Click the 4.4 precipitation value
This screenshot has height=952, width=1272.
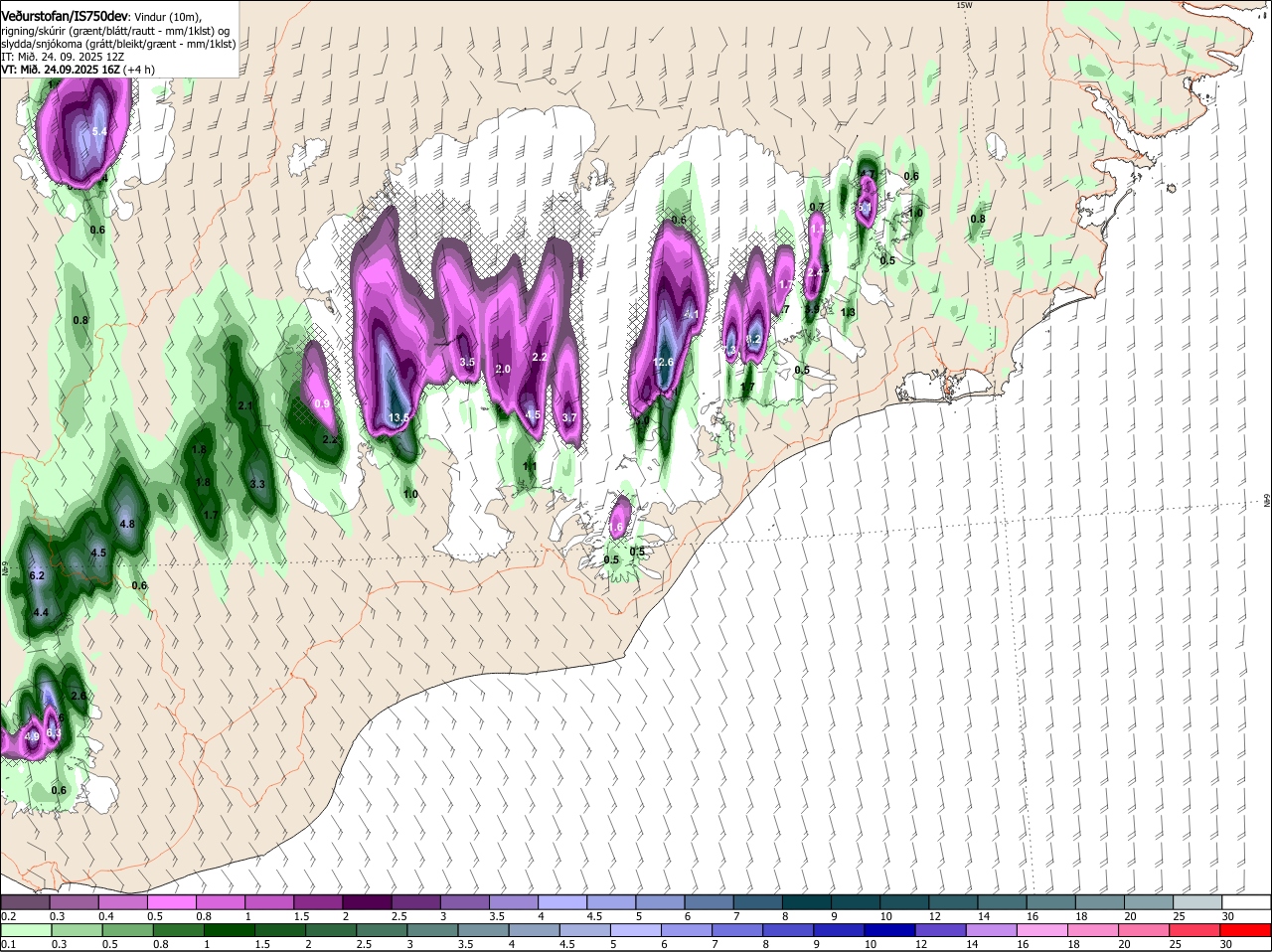coord(41,613)
